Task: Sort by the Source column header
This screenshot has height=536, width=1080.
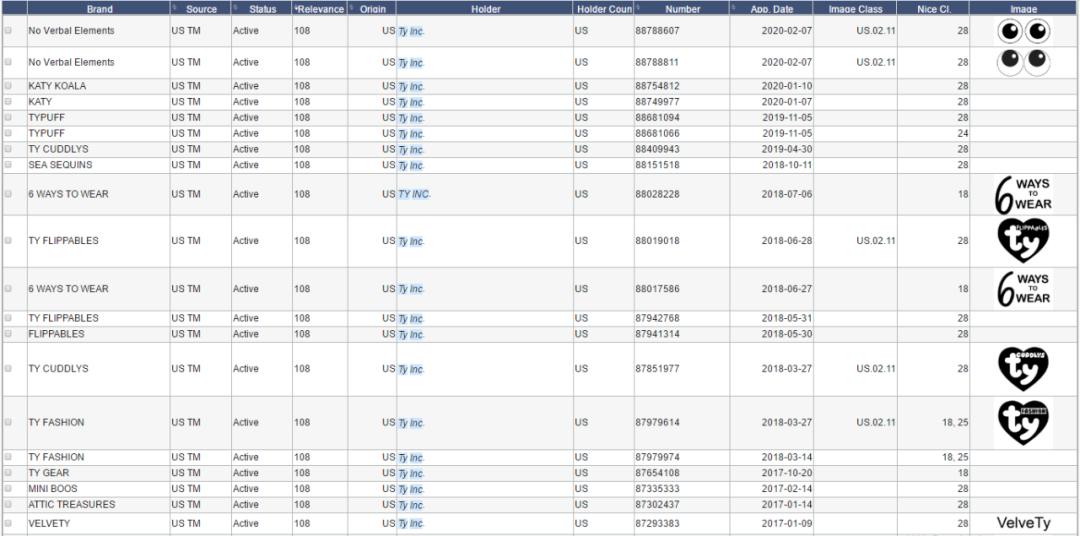Action: (200, 9)
